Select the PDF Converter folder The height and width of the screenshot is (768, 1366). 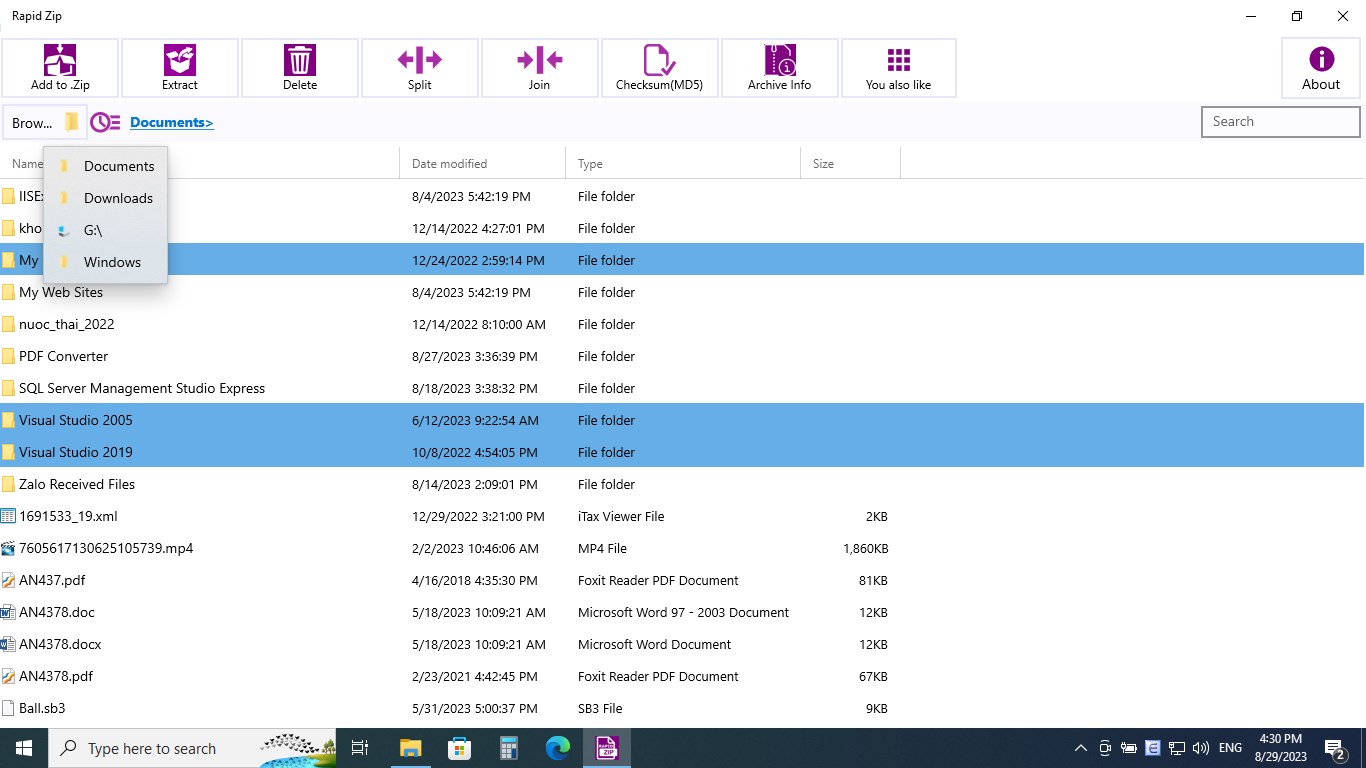click(x=63, y=356)
